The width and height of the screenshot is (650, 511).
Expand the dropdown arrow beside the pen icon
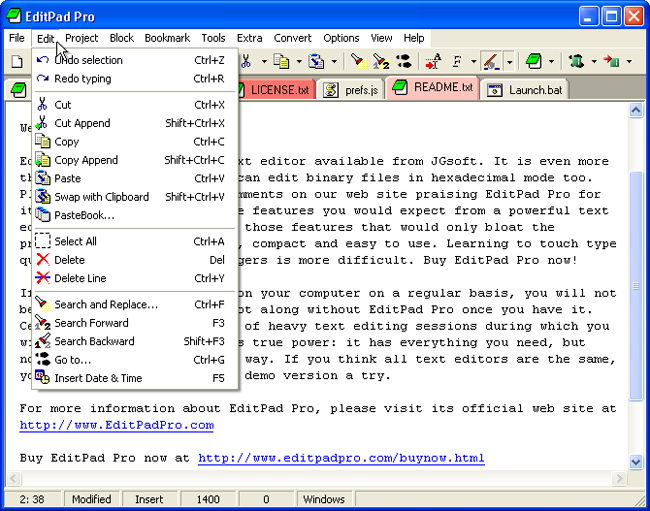coord(510,62)
